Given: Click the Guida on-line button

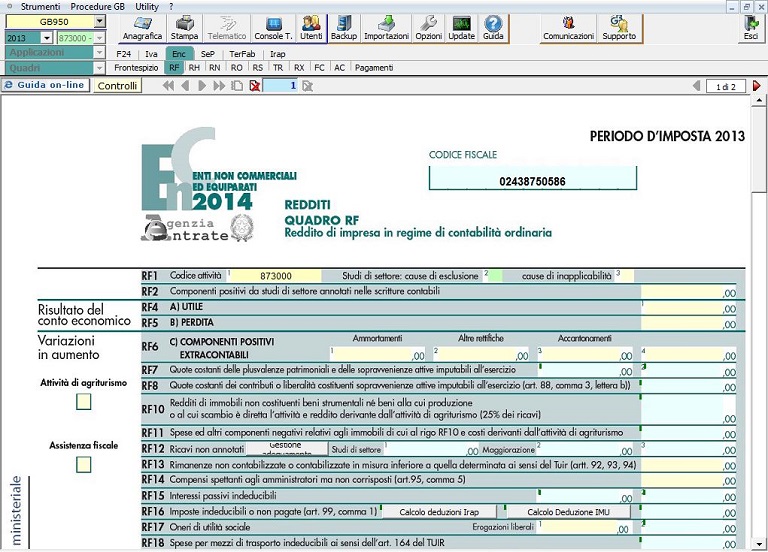Looking at the screenshot, I should point(46,85).
